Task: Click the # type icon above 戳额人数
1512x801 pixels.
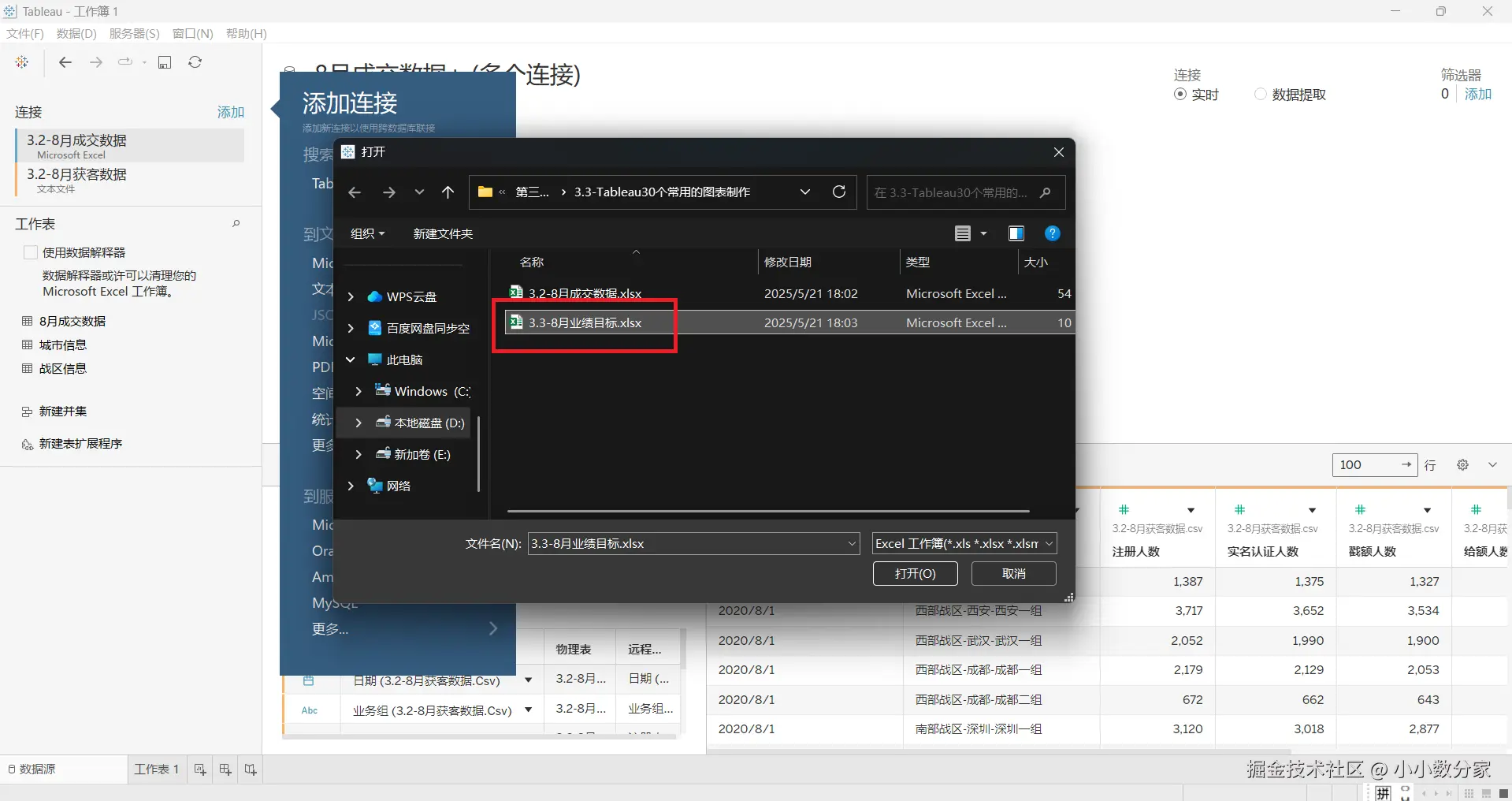Action: (1360, 510)
